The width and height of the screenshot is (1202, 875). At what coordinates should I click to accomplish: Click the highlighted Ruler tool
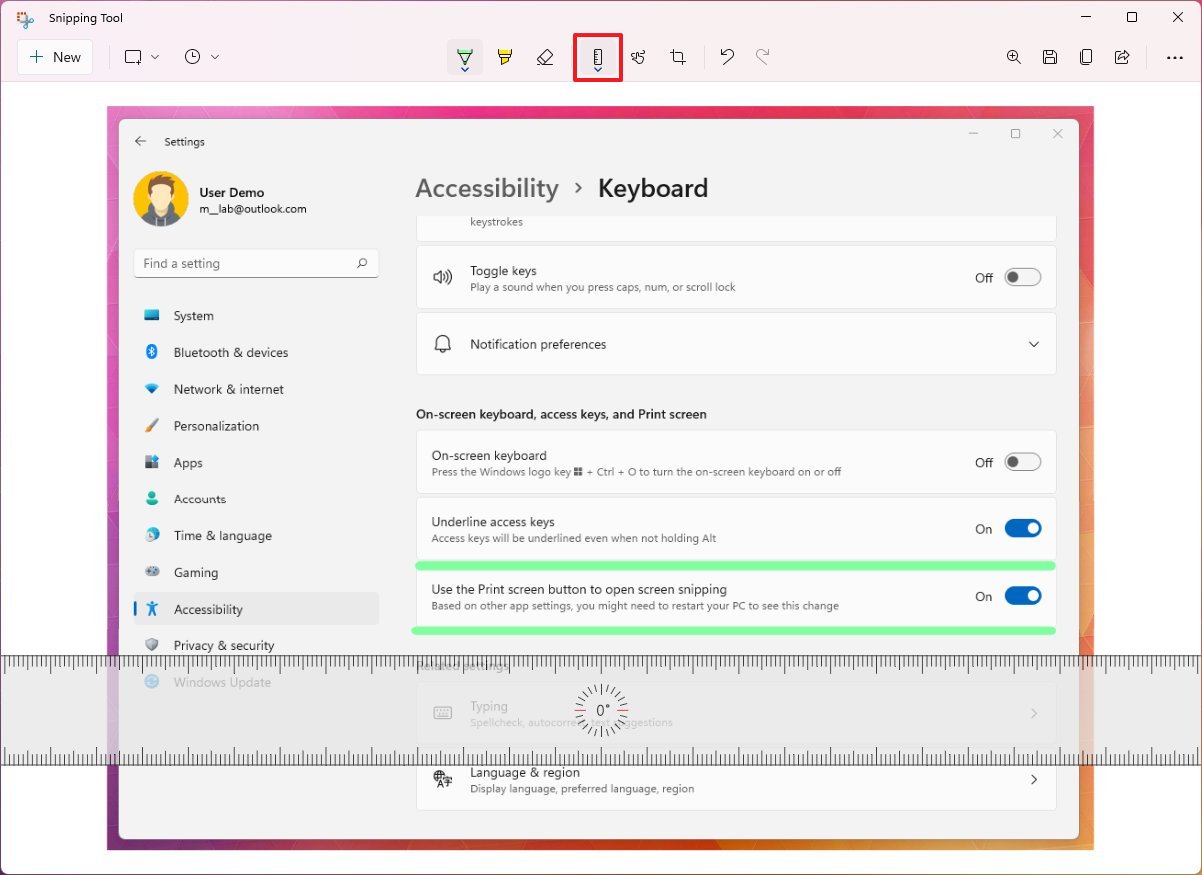[x=597, y=57]
